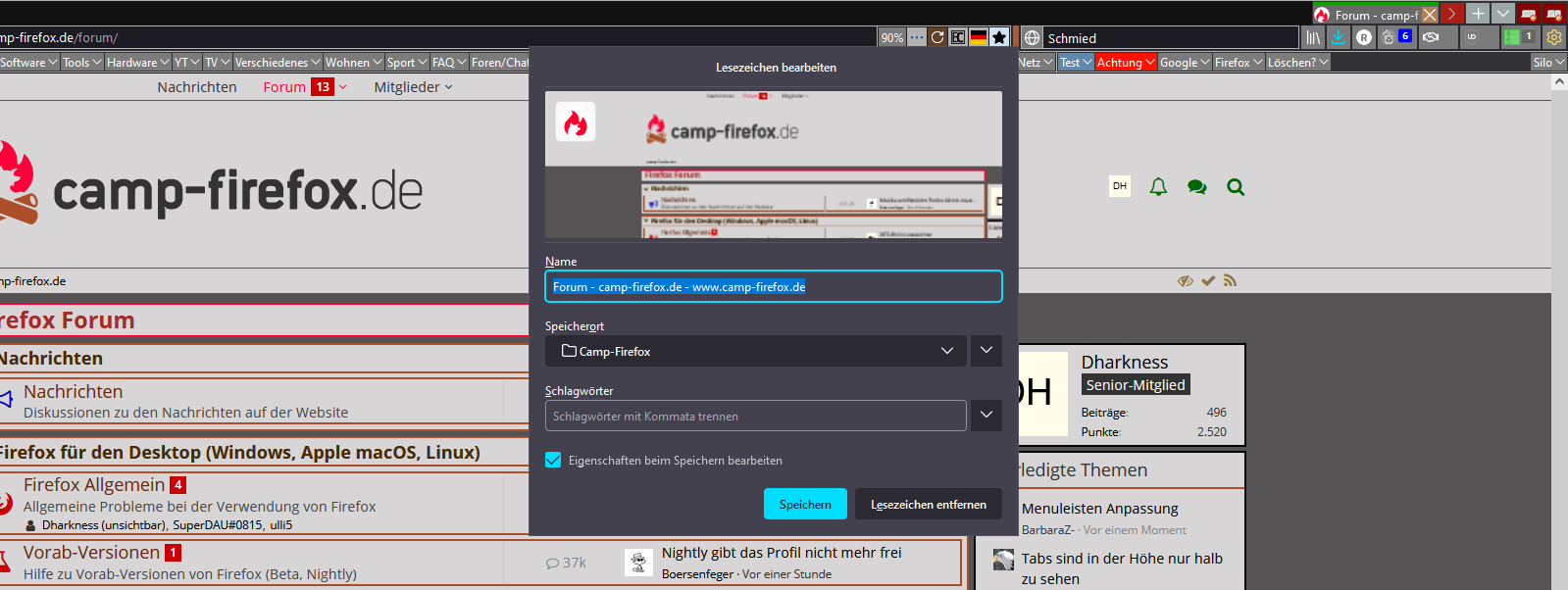Click the bookmark star icon in address bar
Screen dimensions: 1568x590
coord(999,37)
